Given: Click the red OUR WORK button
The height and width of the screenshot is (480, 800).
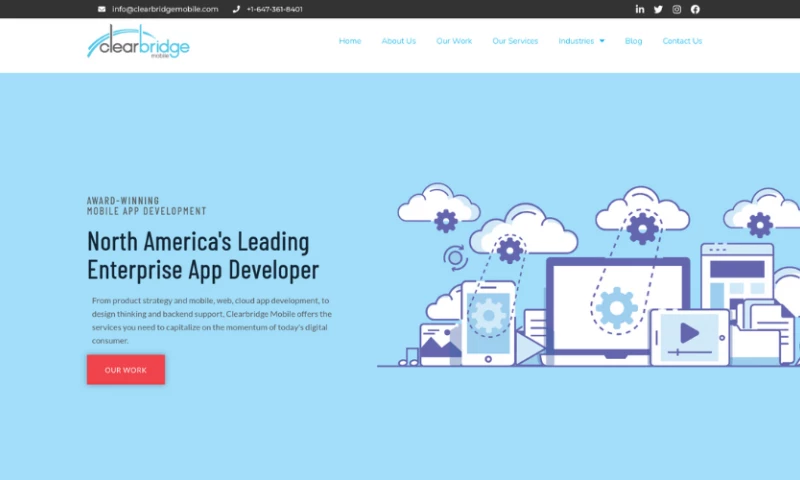Looking at the screenshot, I should point(126,370).
